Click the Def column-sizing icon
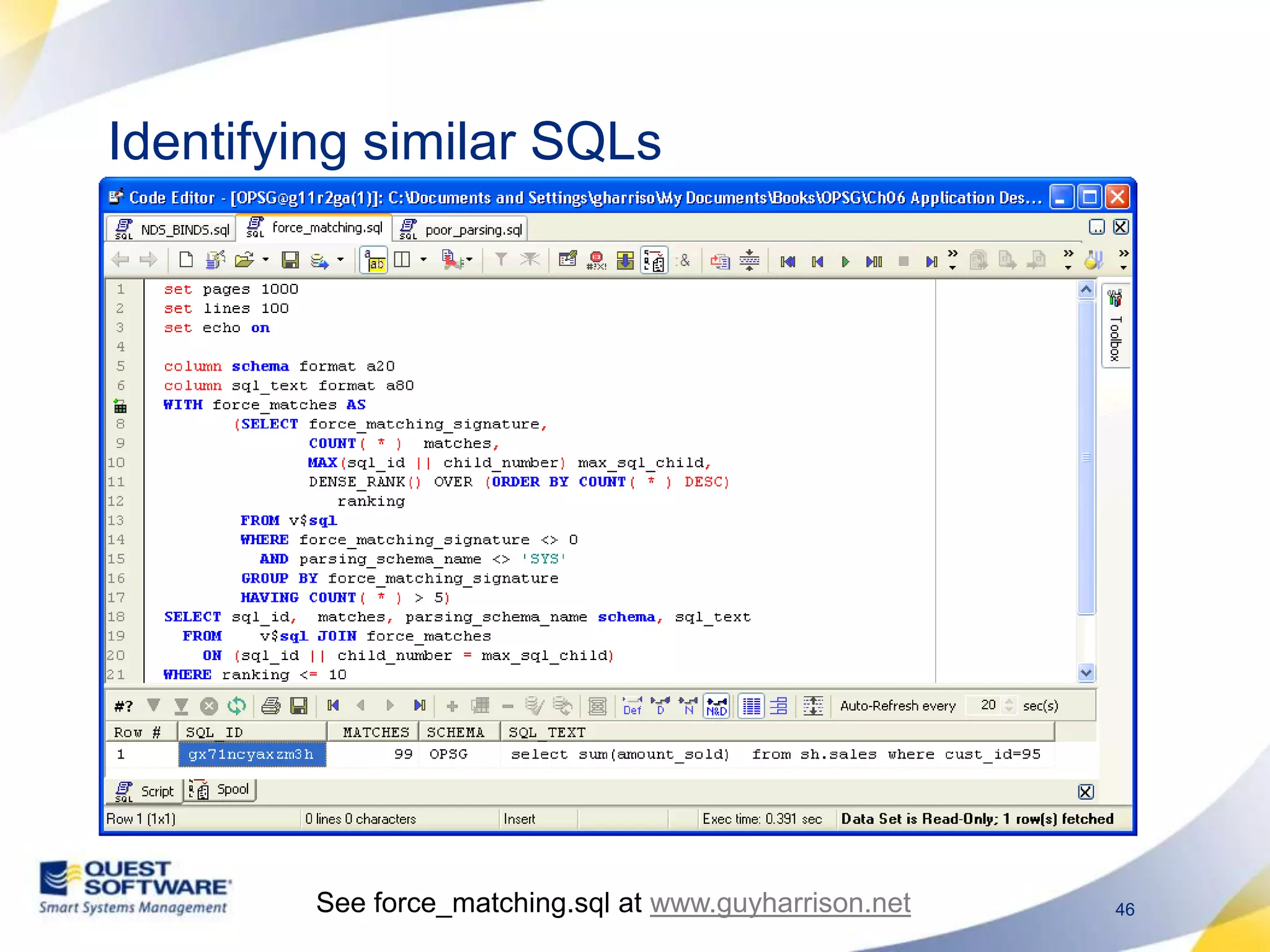Viewport: 1270px width, 952px height. (632, 706)
